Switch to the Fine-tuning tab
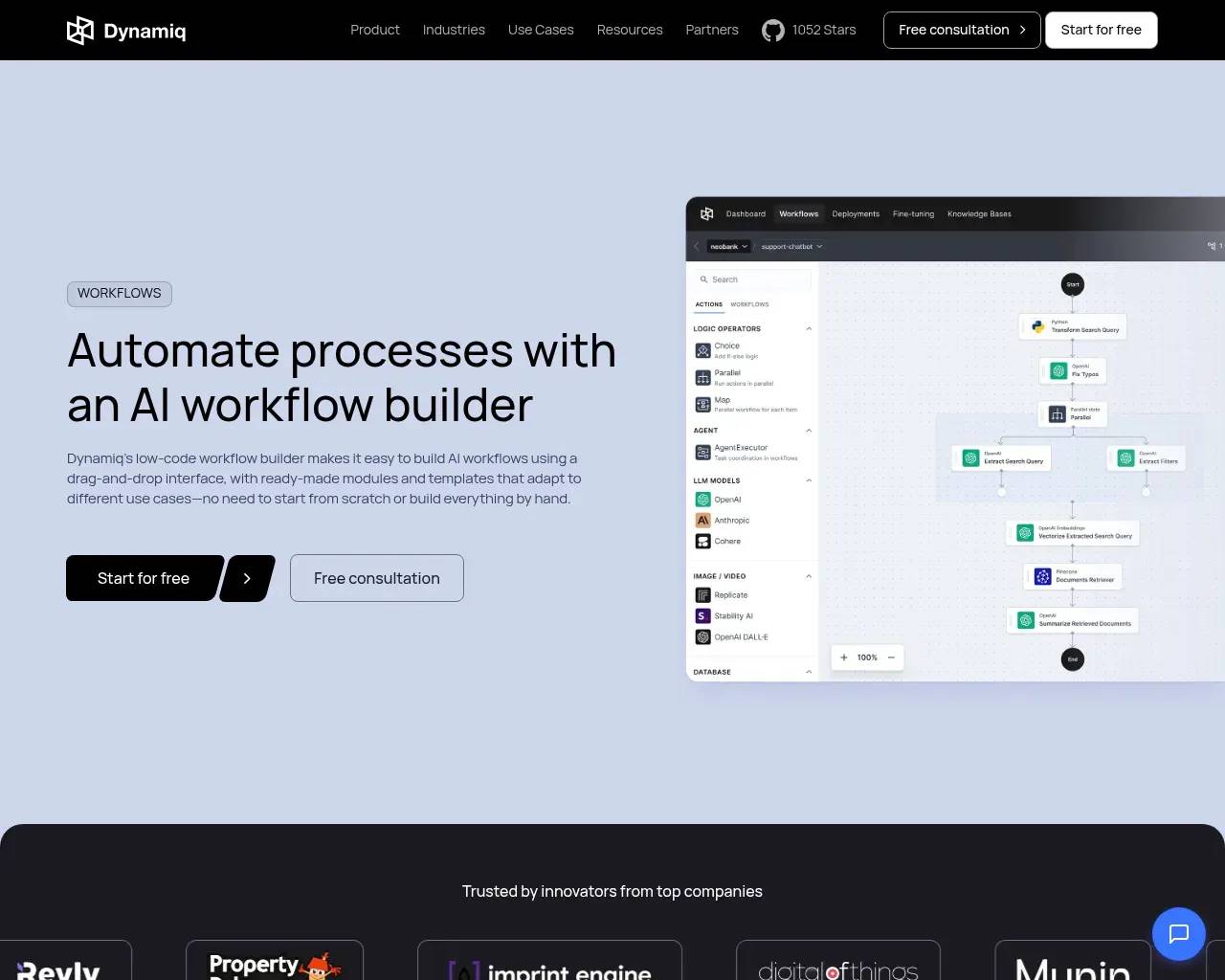 pos(913,214)
